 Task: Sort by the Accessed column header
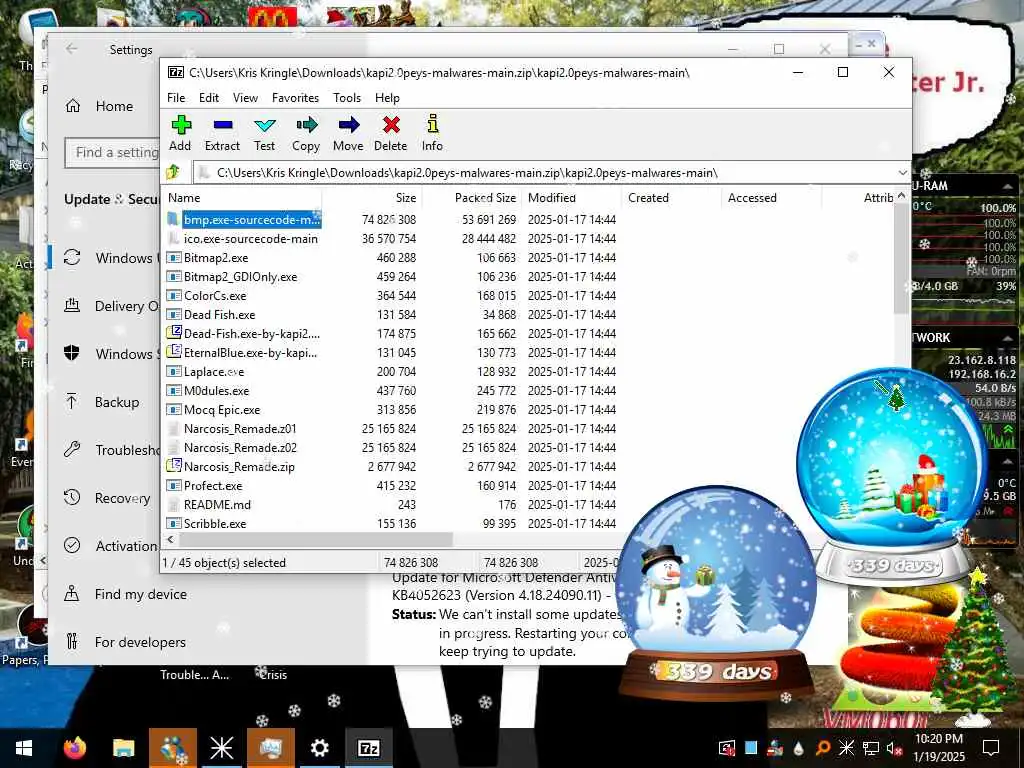pyautogui.click(x=771, y=198)
